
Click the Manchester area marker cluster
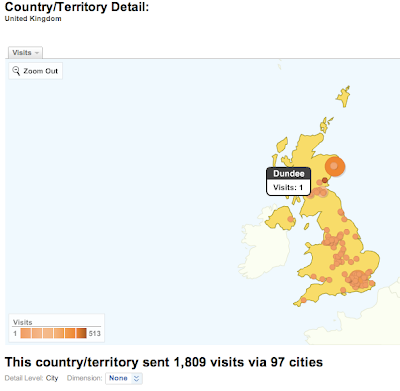click(x=333, y=240)
